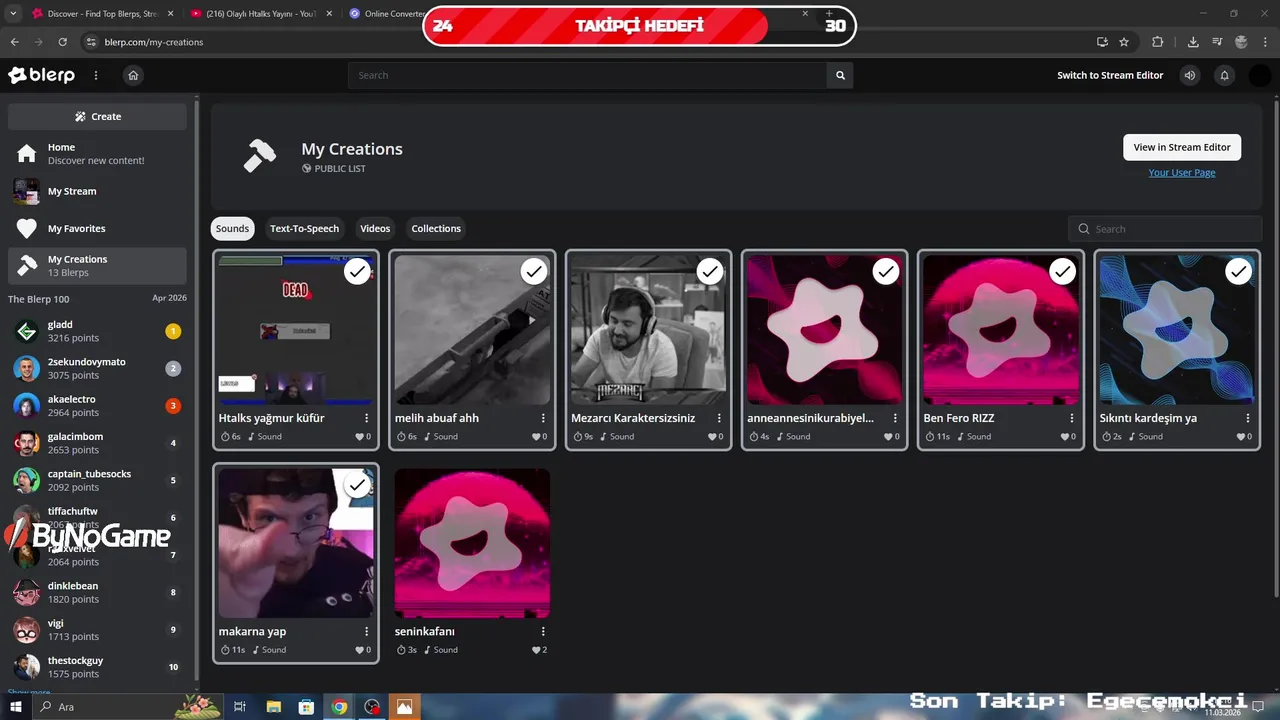1280x720 pixels.
Task: Click the Create button
Action: pos(97,116)
